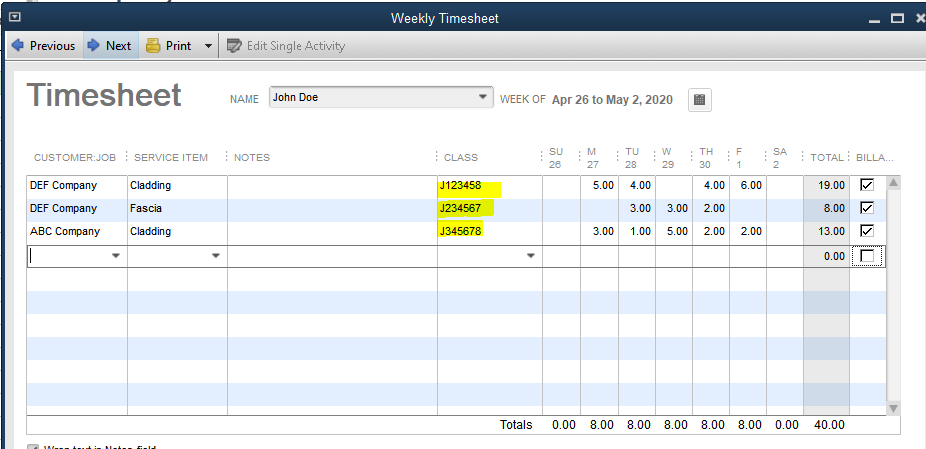Screen dimensions: 926x449
Task: Select class J234567
Action: tap(461, 209)
